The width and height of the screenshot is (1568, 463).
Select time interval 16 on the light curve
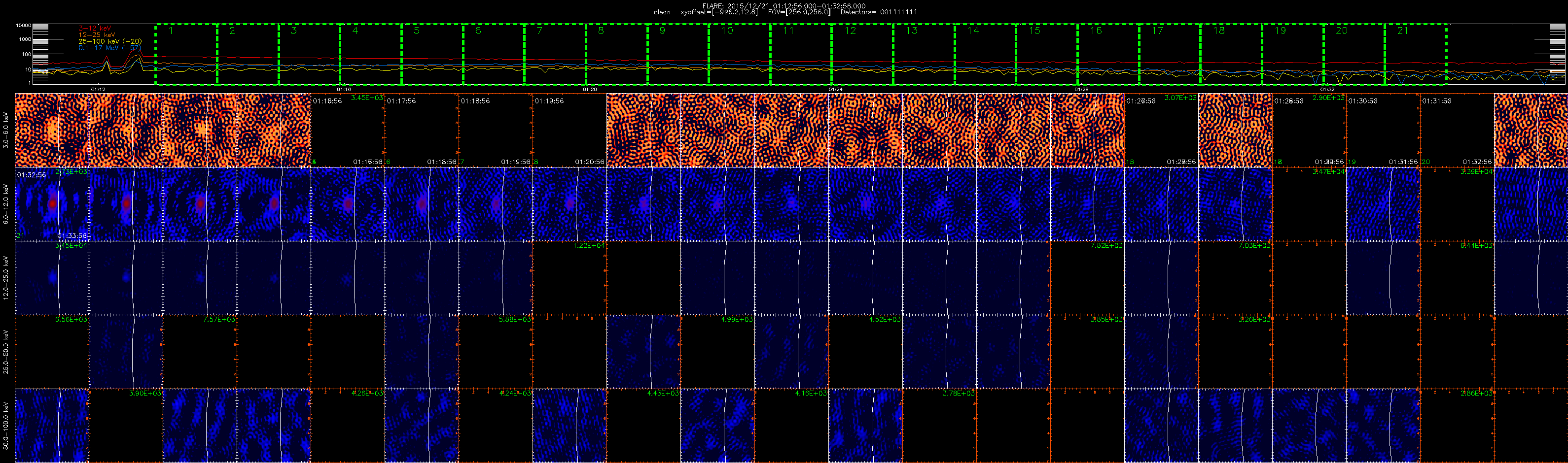(1108, 55)
